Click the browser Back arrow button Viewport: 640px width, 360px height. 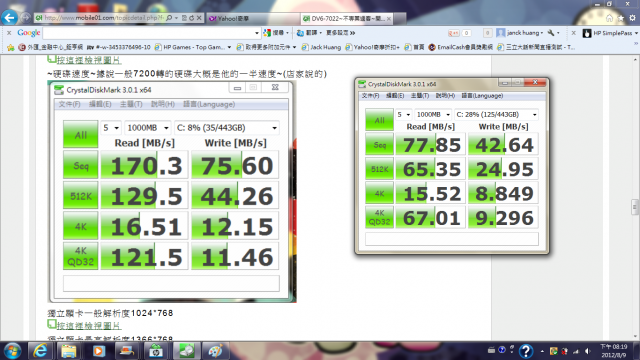9,18
